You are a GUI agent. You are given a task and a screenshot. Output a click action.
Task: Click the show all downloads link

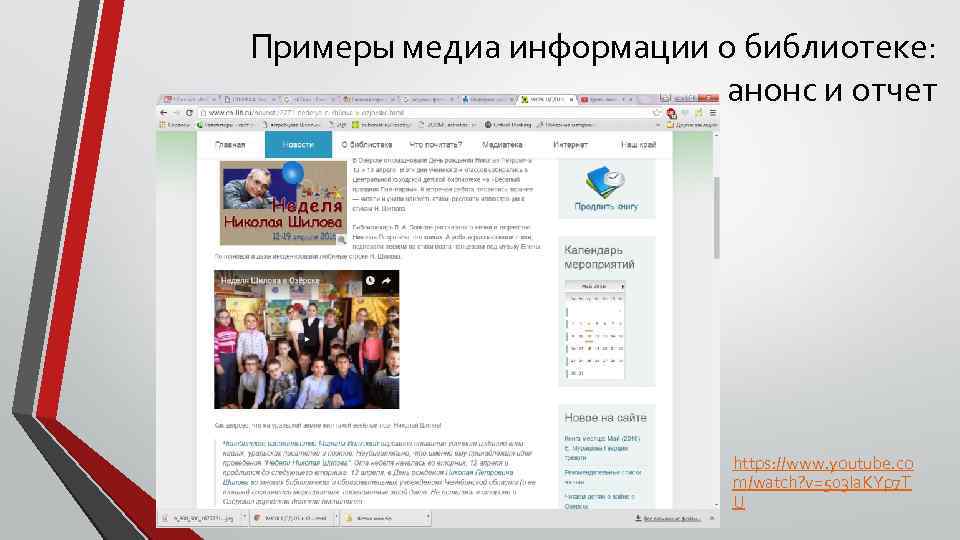tap(669, 519)
